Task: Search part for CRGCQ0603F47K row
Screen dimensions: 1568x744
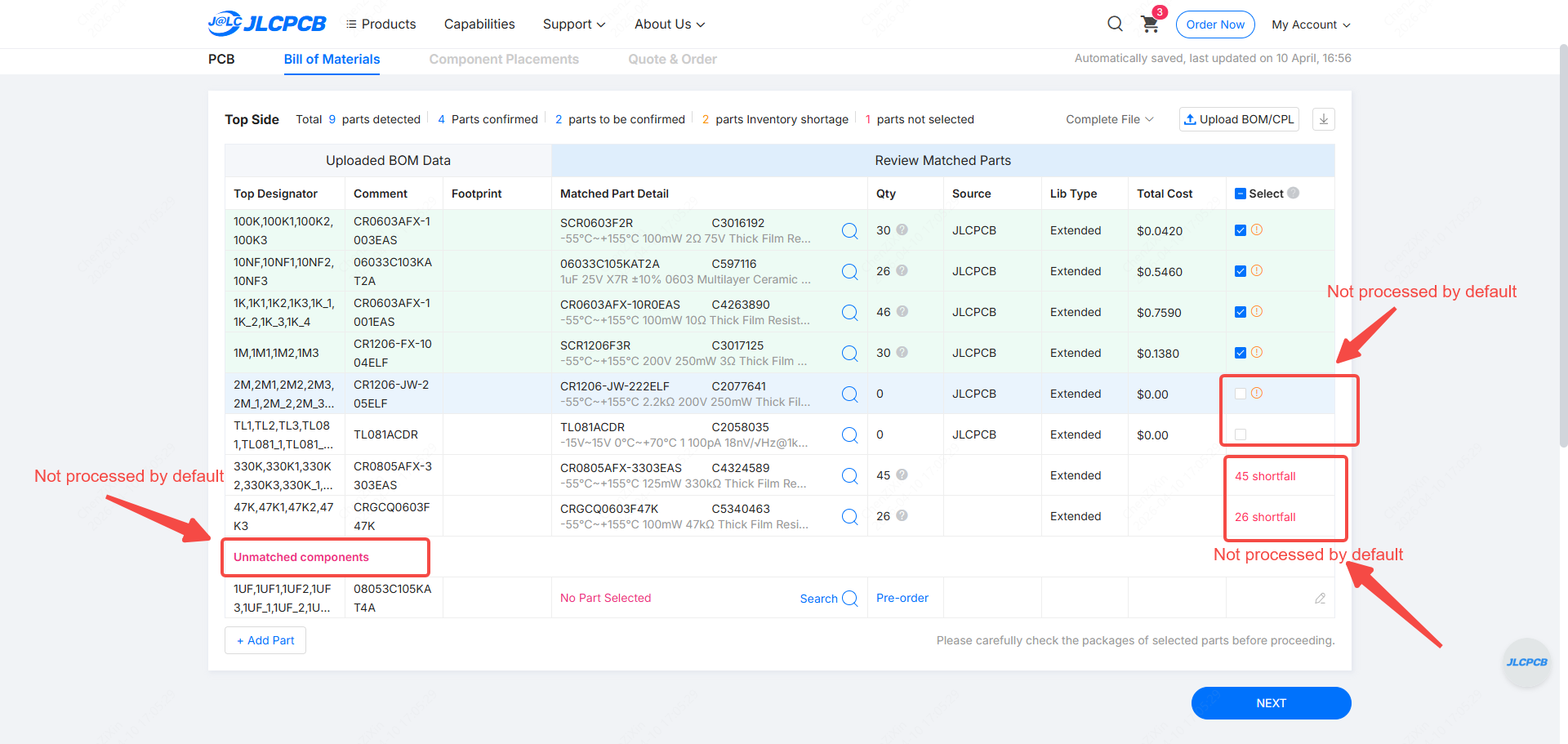Action: pyautogui.click(x=849, y=517)
